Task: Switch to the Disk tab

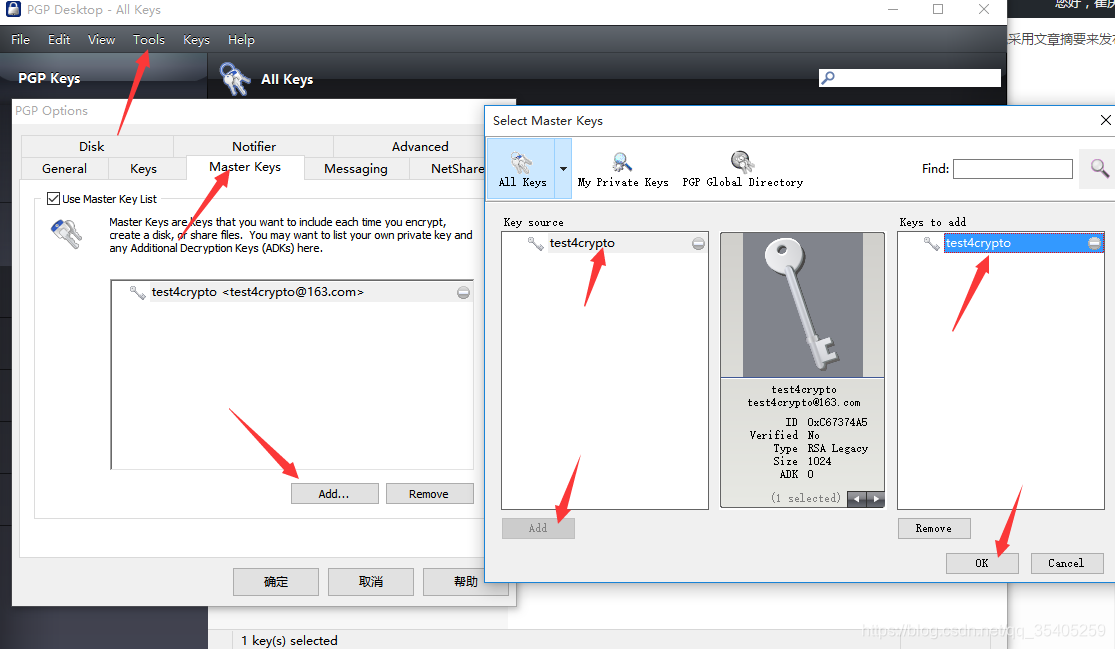Action: pyautogui.click(x=97, y=146)
